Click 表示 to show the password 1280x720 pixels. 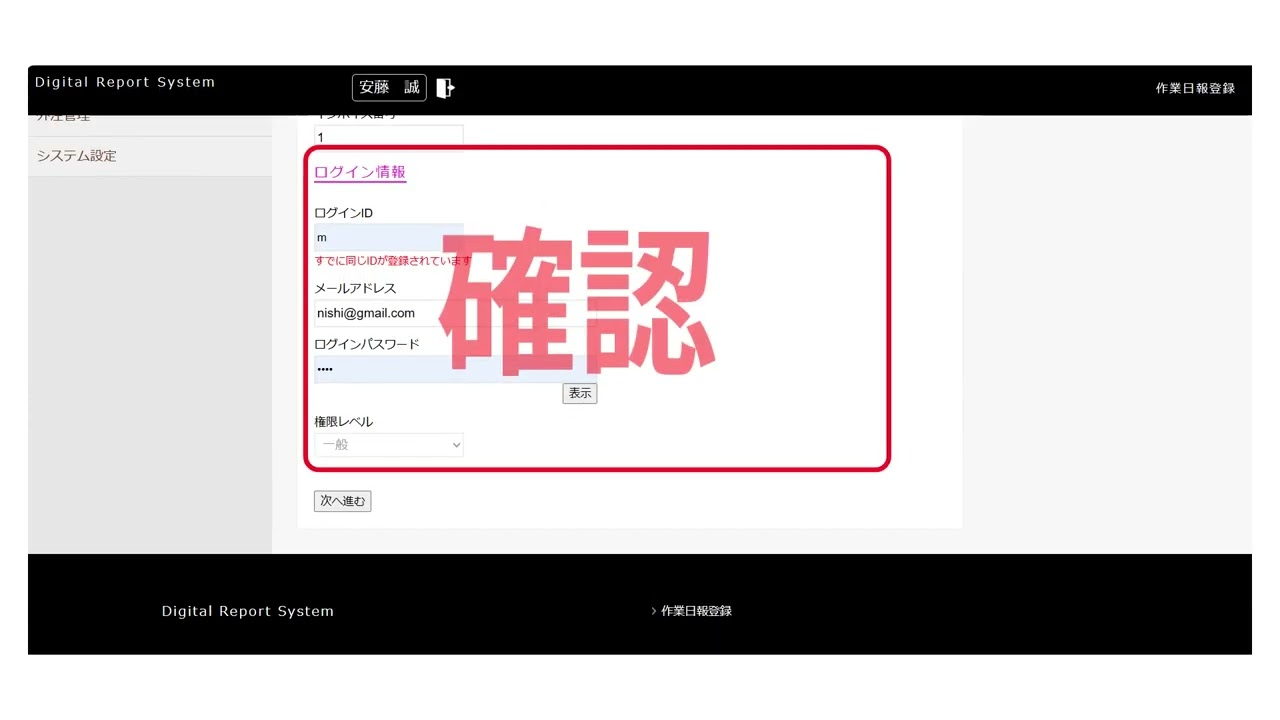[580, 394]
